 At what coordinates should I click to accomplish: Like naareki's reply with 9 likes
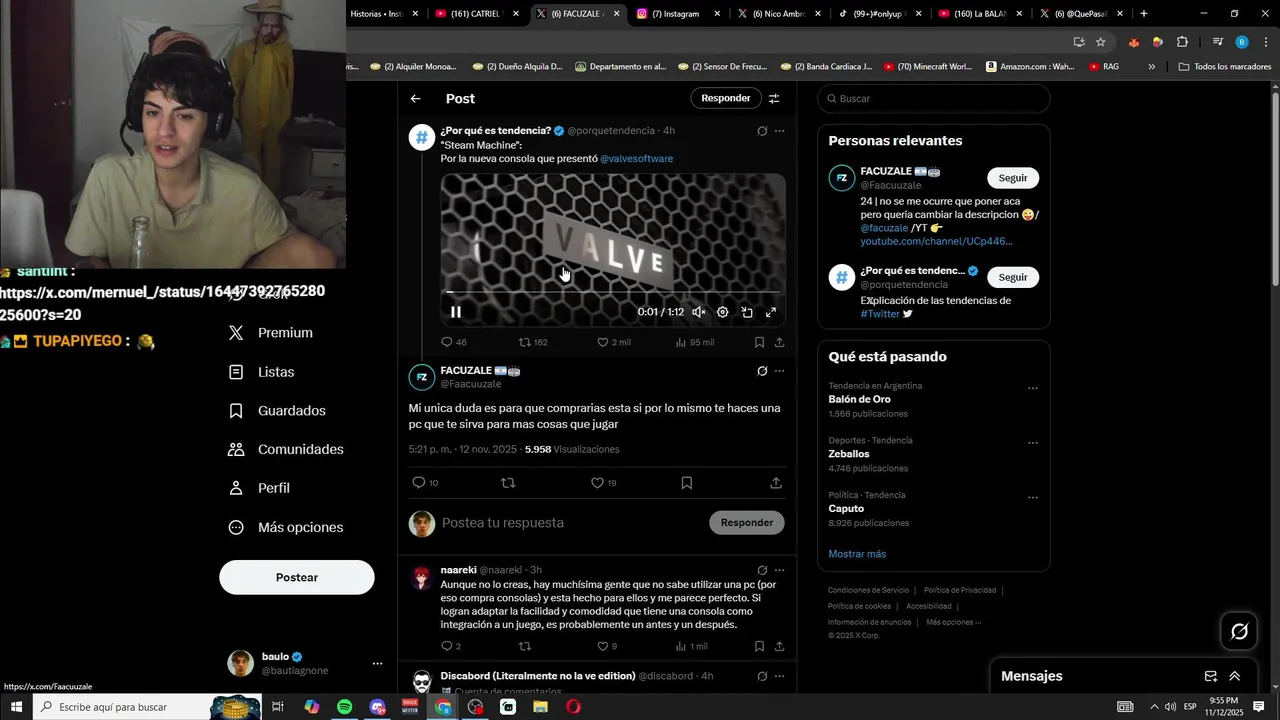pyautogui.click(x=607, y=646)
